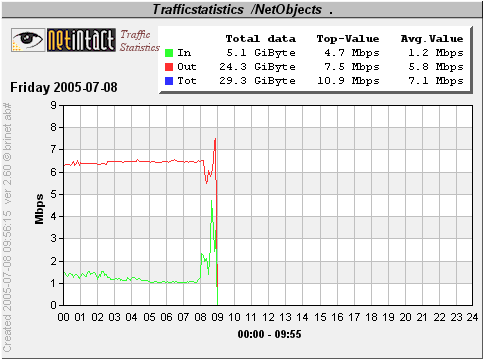Click the 7.1 Mbps Tot average value
This screenshot has height=360, width=484.
(x=436, y=81)
